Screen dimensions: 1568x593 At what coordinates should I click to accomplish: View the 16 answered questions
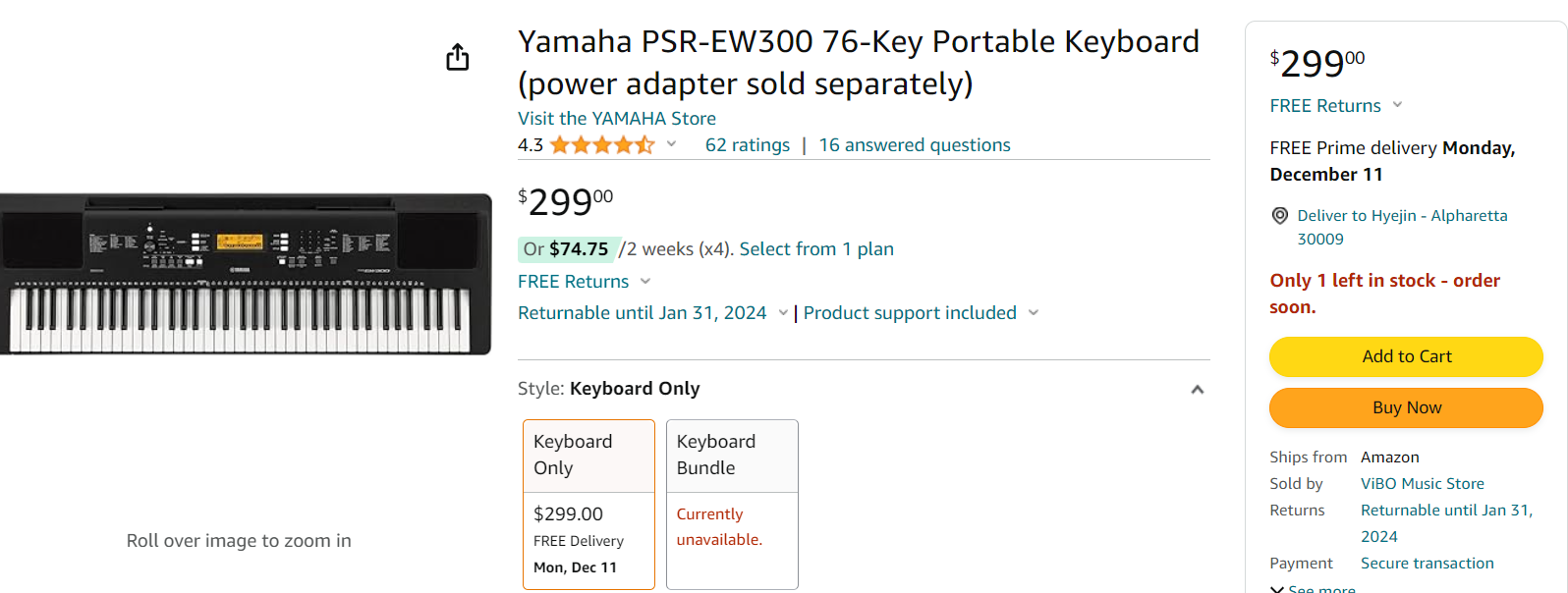914,145
